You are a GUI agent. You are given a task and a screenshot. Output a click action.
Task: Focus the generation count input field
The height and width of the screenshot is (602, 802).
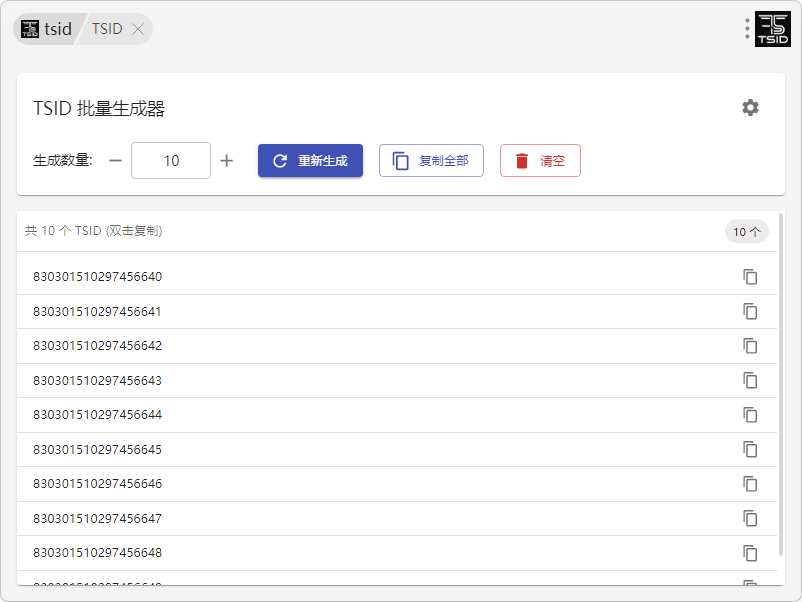pyautogui.click(x=171, y=161)
